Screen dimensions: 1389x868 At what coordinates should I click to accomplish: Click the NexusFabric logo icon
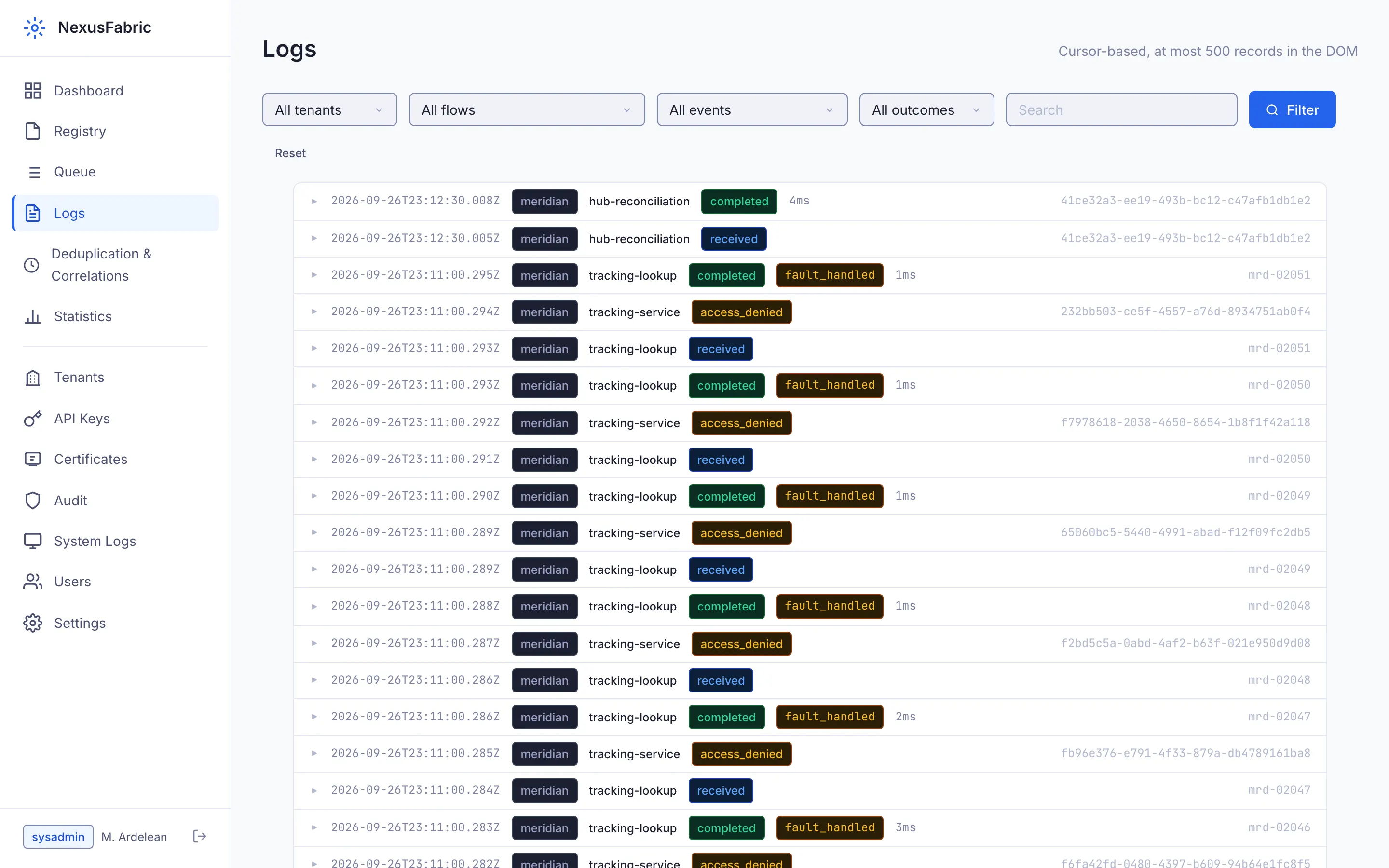tap(34, 27)
